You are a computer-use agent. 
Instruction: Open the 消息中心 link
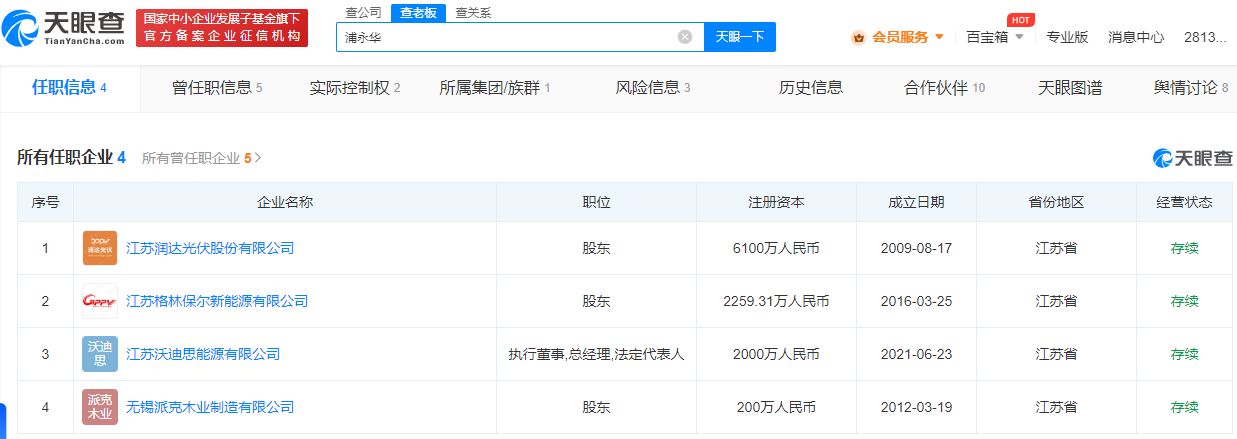1136,37
